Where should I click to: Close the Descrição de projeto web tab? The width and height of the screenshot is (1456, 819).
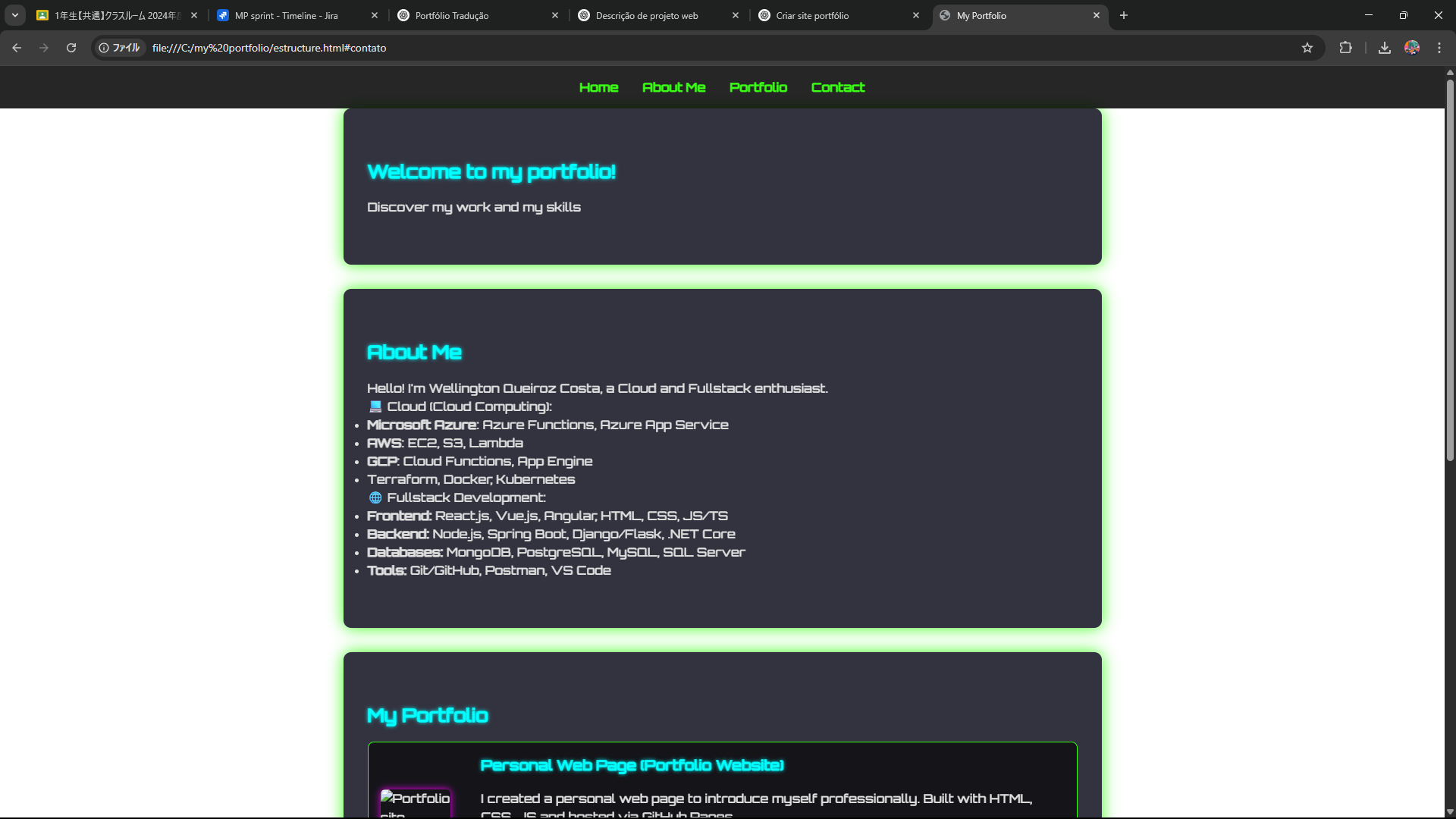pyautogui.click(x=736, y=15)
